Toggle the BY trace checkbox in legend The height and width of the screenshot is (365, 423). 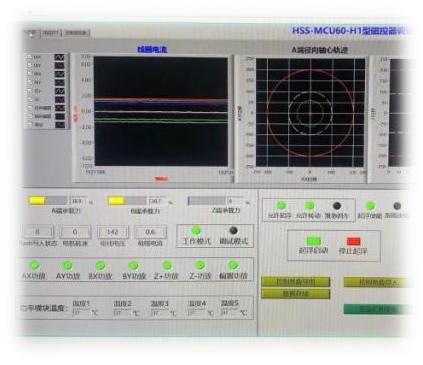click(x=29, y=82)
